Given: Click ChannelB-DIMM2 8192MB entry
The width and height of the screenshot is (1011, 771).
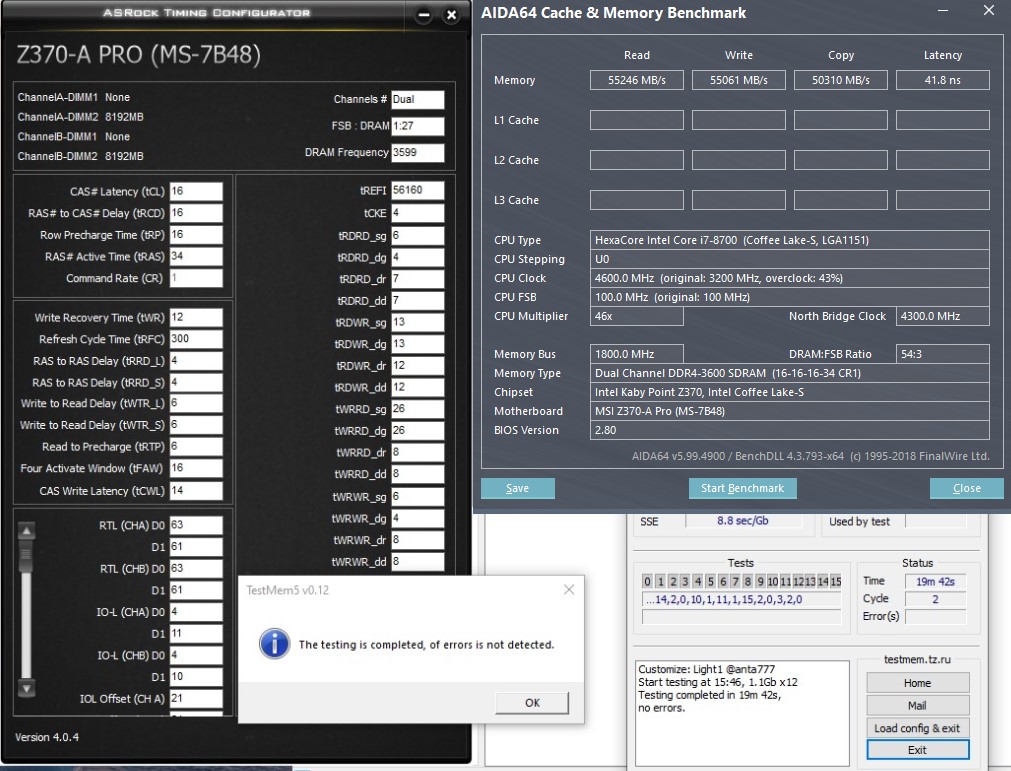Looking at the screenshot, I should click(x=81, y=156).
